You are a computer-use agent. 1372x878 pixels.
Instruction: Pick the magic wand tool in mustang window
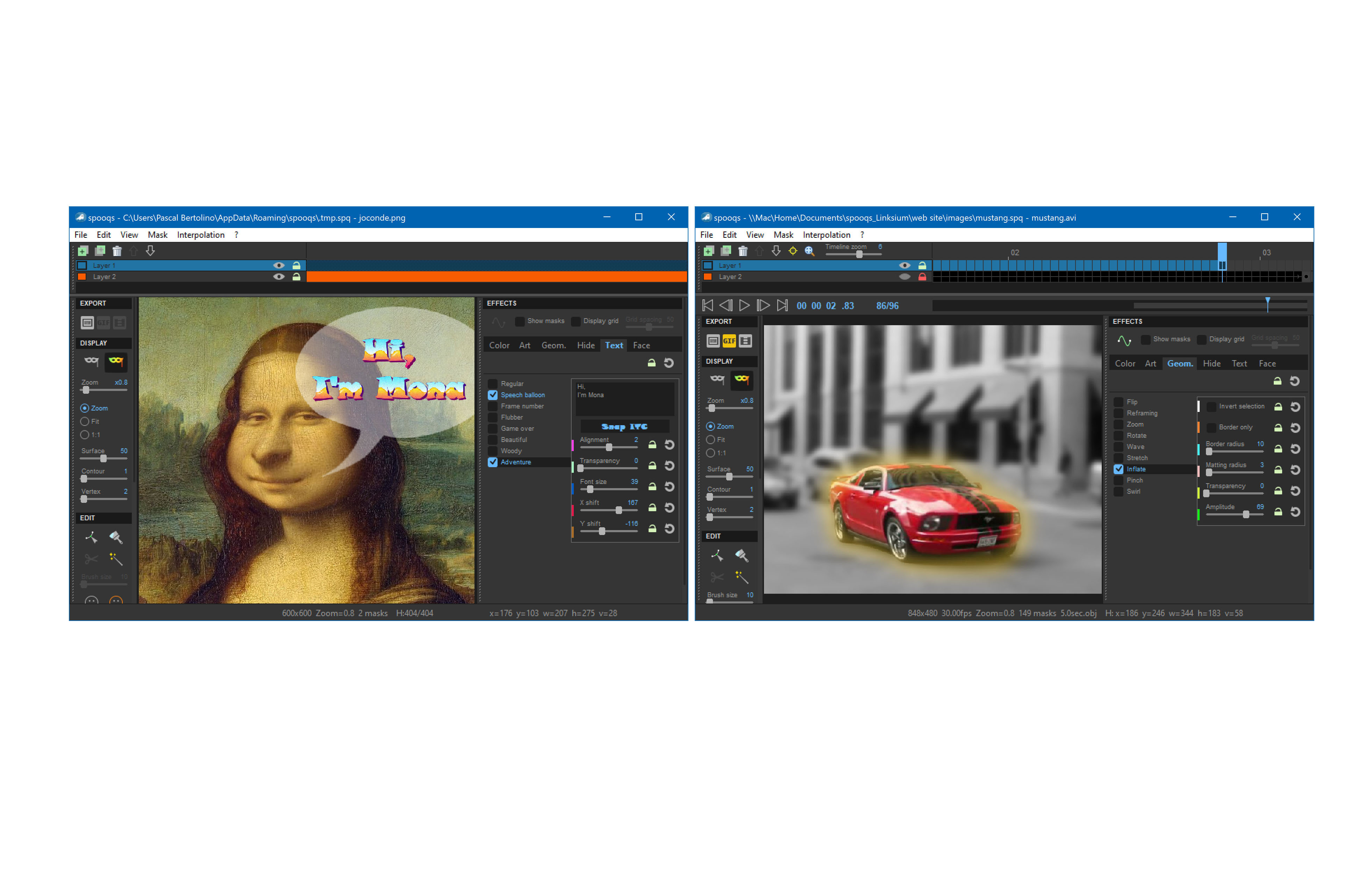(742, 577)
